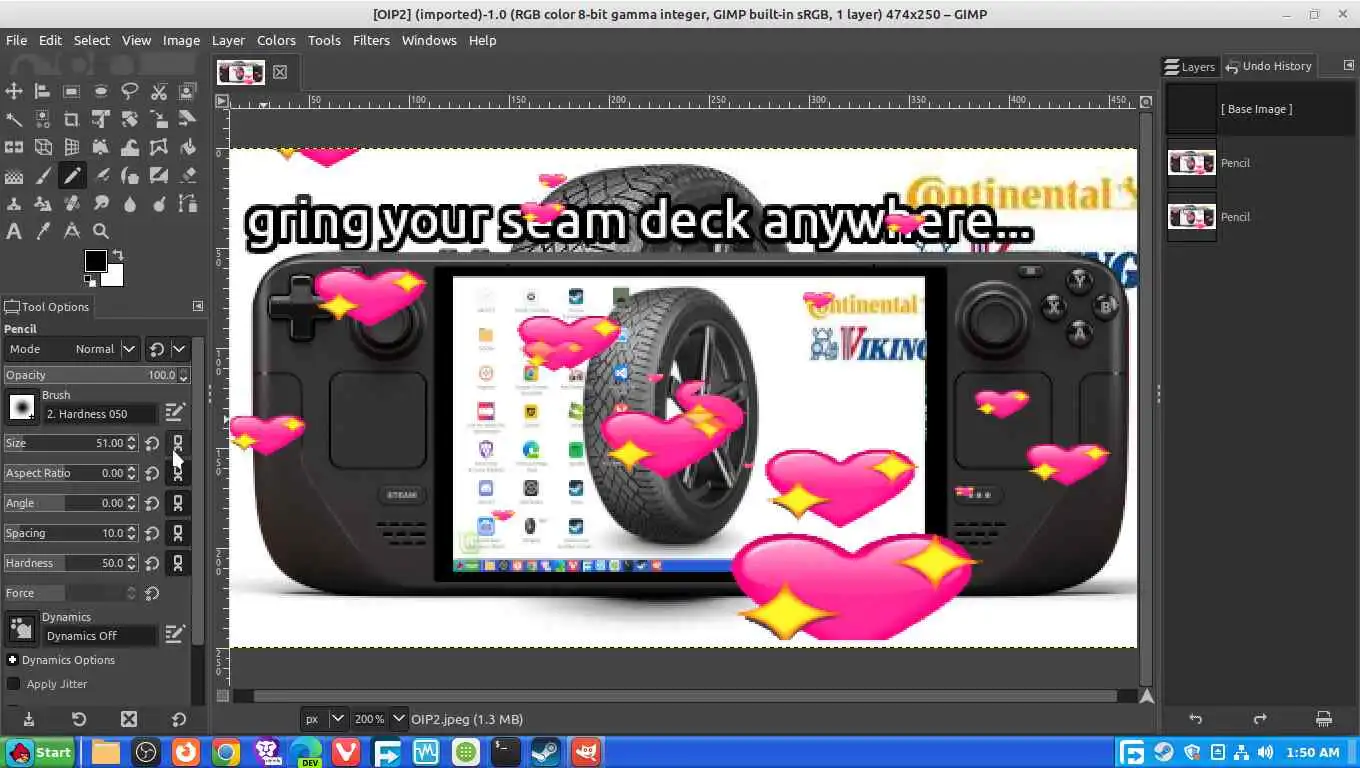1360x768 pixels.
Task: Open the Layer menu
Action: (x=228, y=40)
